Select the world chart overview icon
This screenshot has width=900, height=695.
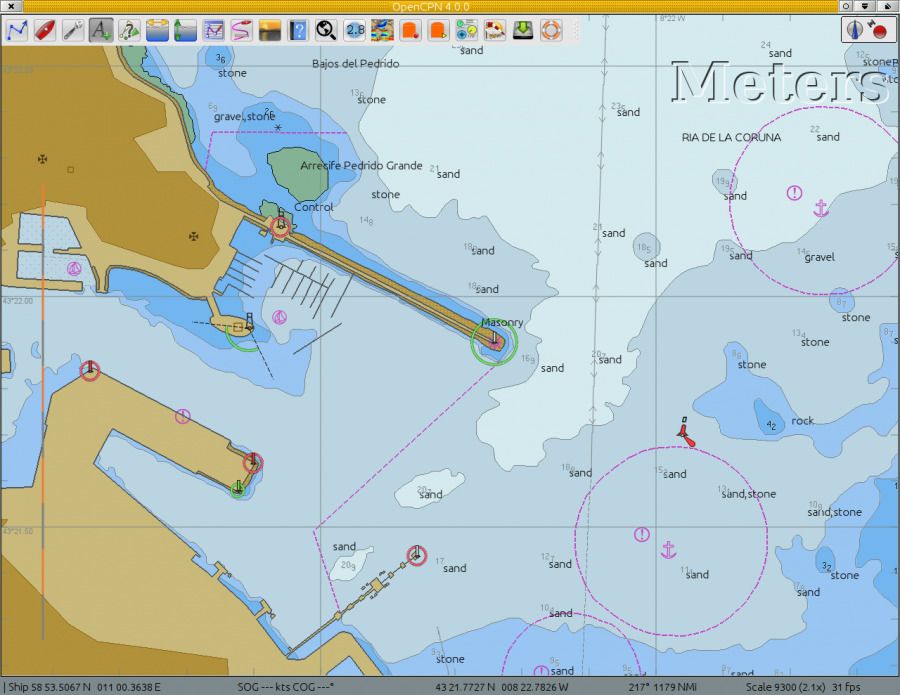(x=323, y=30)
